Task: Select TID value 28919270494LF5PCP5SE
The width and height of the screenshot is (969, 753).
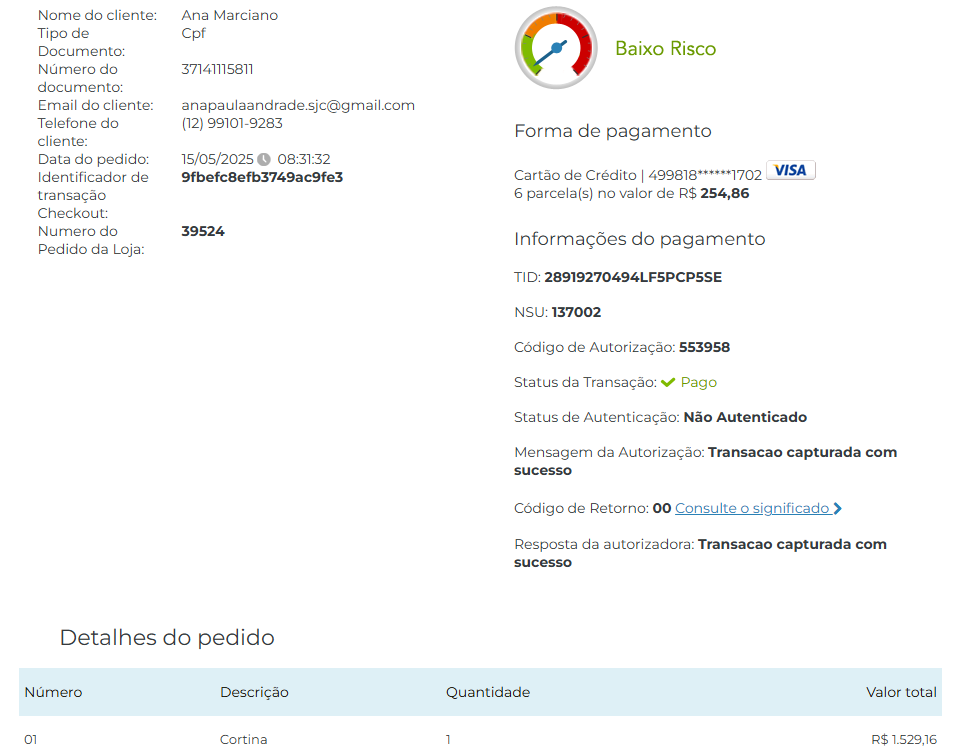Action: 633,277
